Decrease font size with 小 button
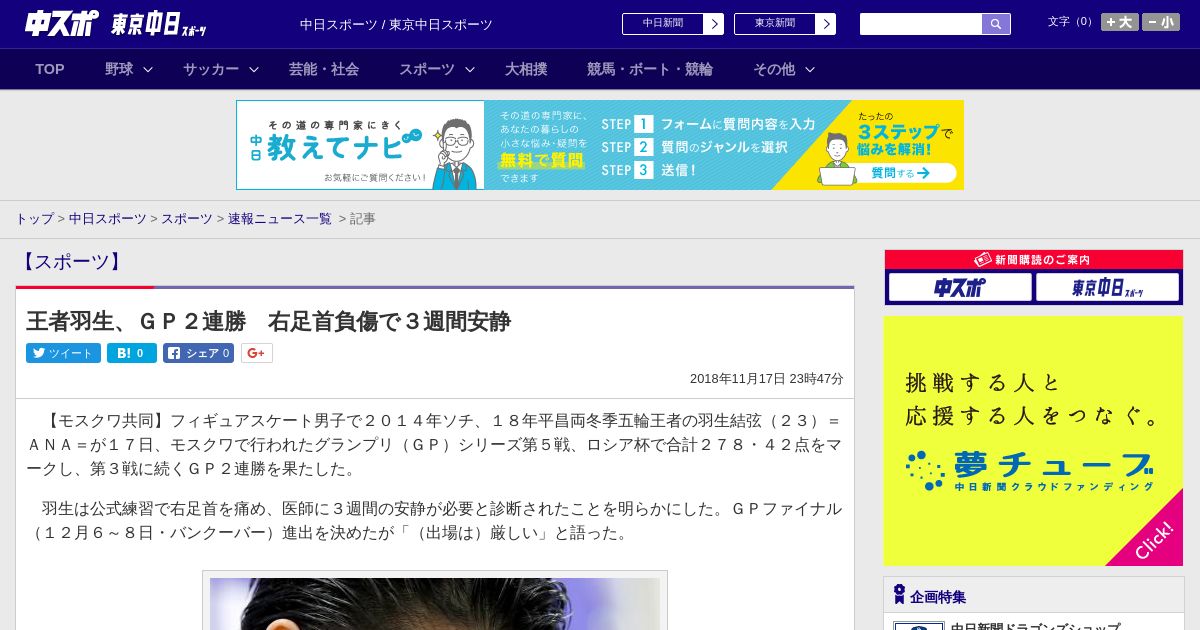Image resolution: width=1200 pixels, height=630 pixels. point(1161,22)
